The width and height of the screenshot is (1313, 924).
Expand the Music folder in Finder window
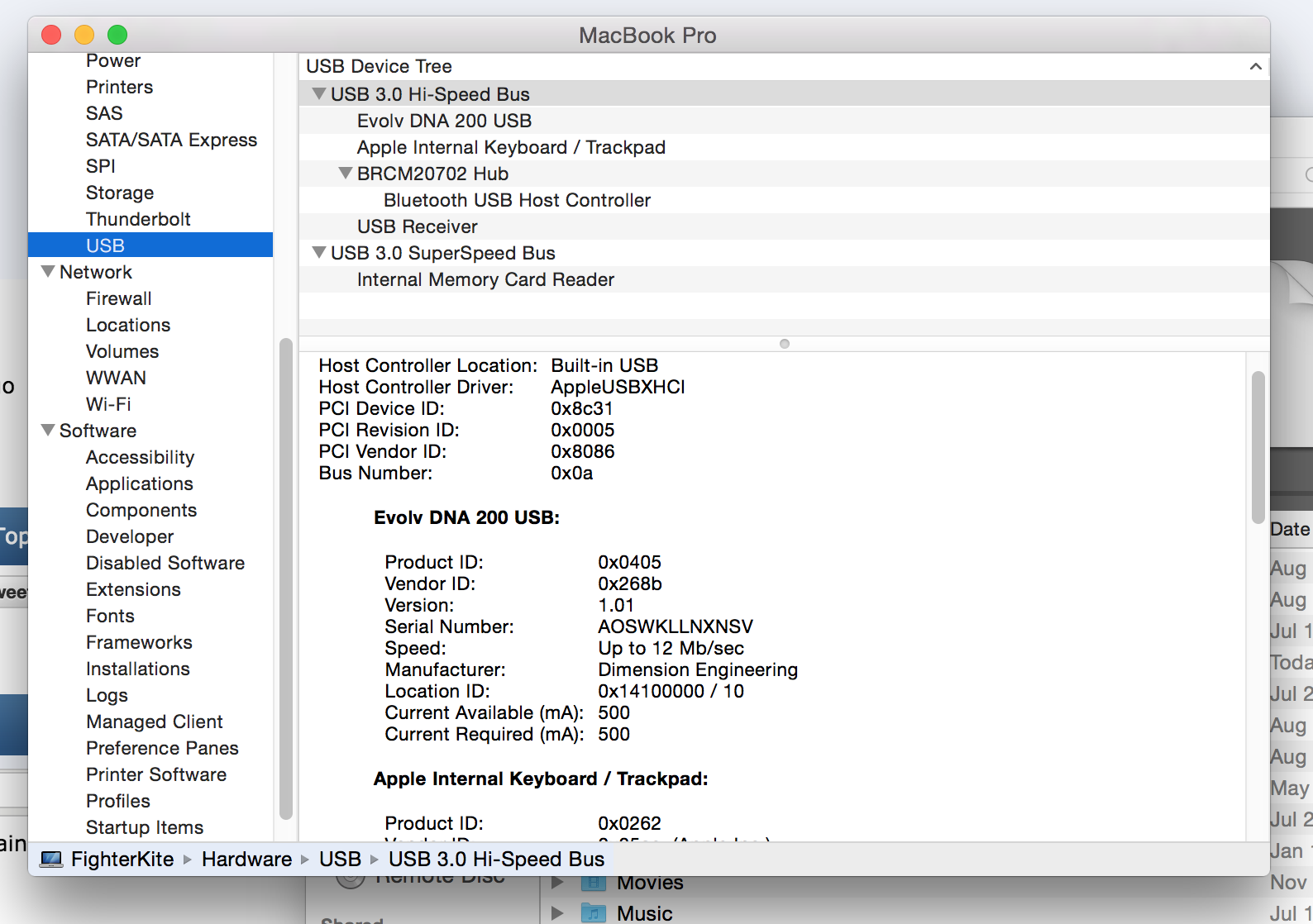[558, 913]
